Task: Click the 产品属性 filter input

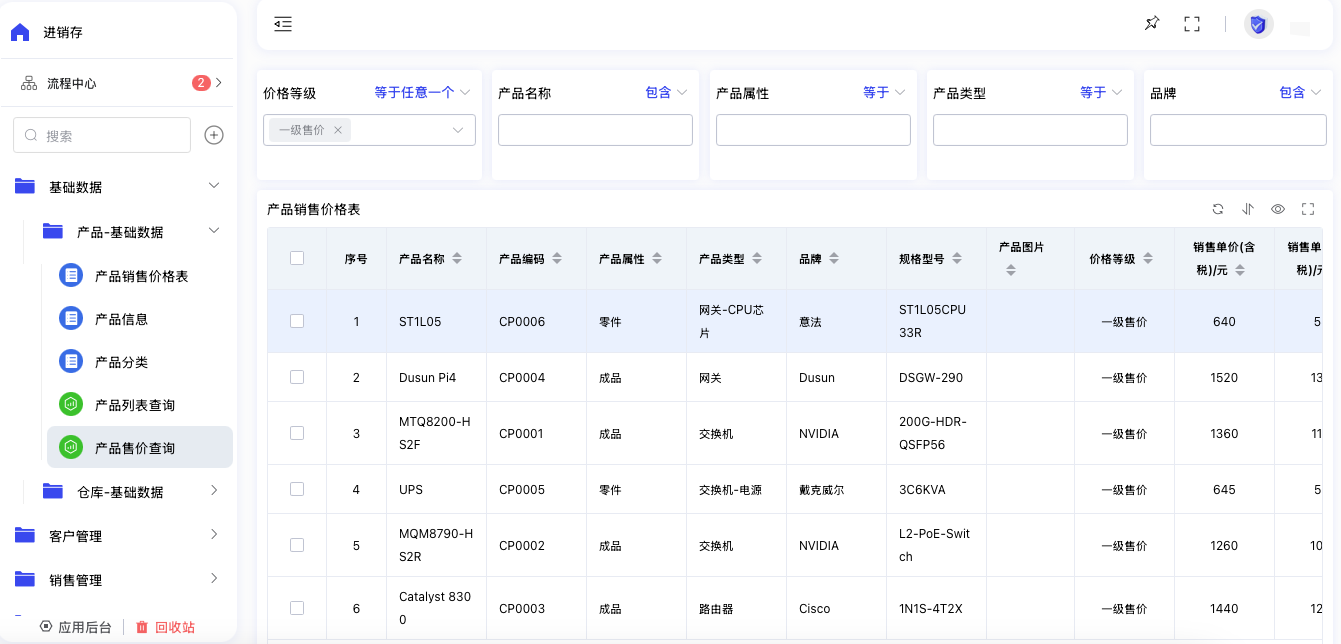Action: coord(813,130)
